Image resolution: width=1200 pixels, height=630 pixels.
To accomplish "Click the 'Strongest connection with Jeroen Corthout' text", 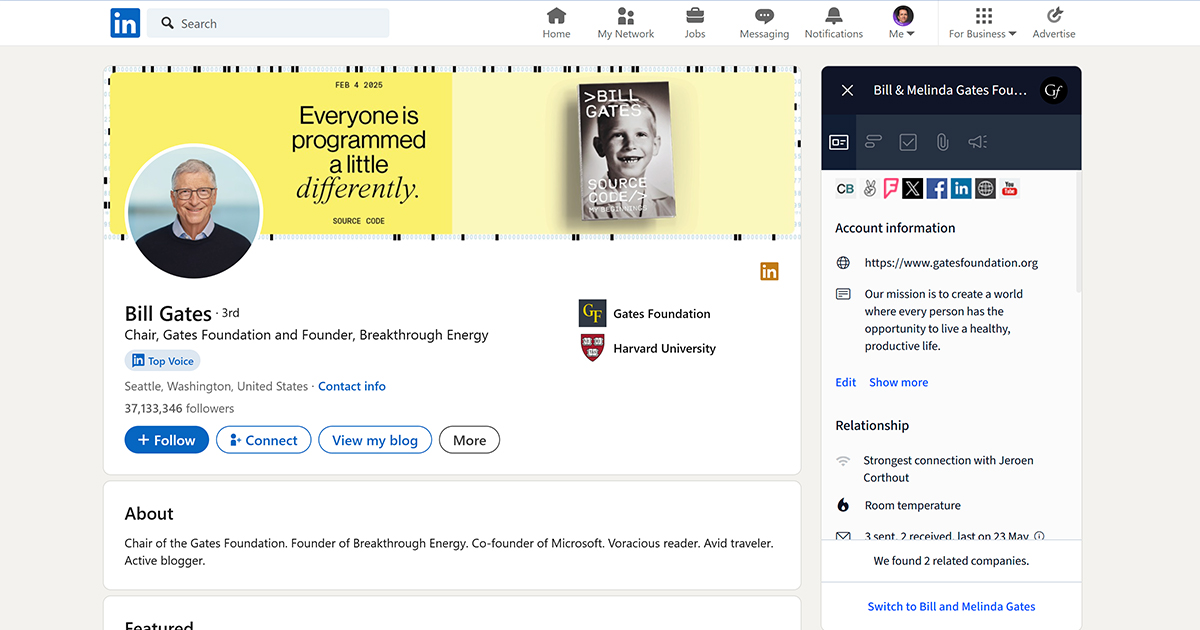I will pos(948,469).
